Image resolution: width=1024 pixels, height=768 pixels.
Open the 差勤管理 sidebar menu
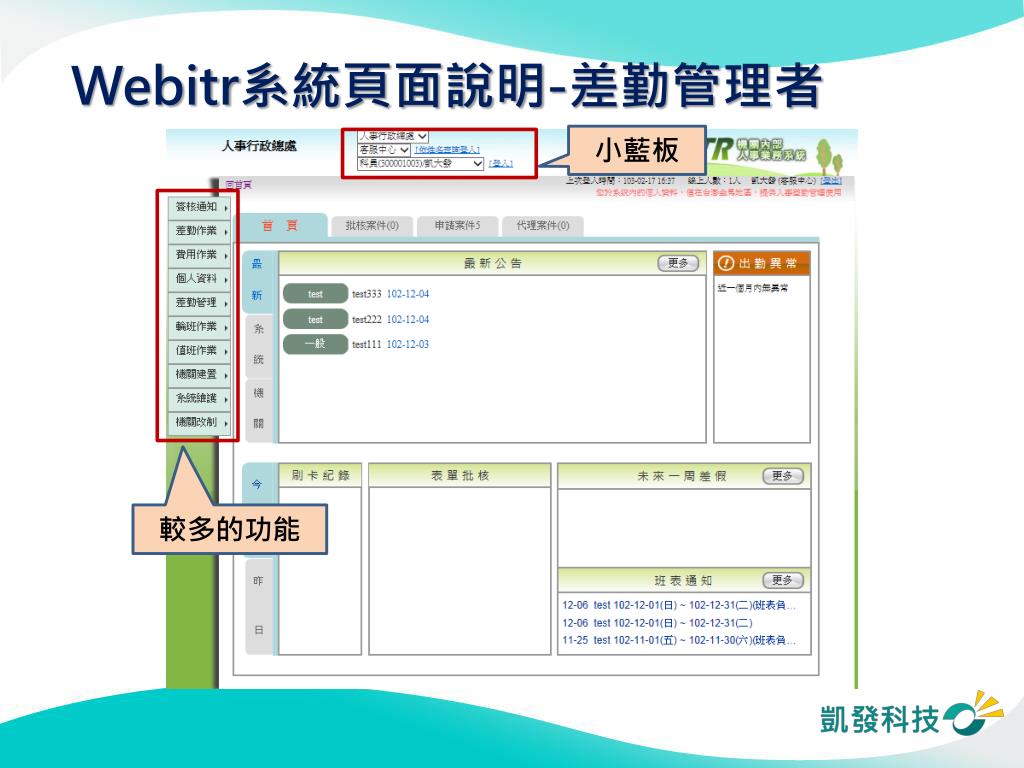tap(199, 302)
